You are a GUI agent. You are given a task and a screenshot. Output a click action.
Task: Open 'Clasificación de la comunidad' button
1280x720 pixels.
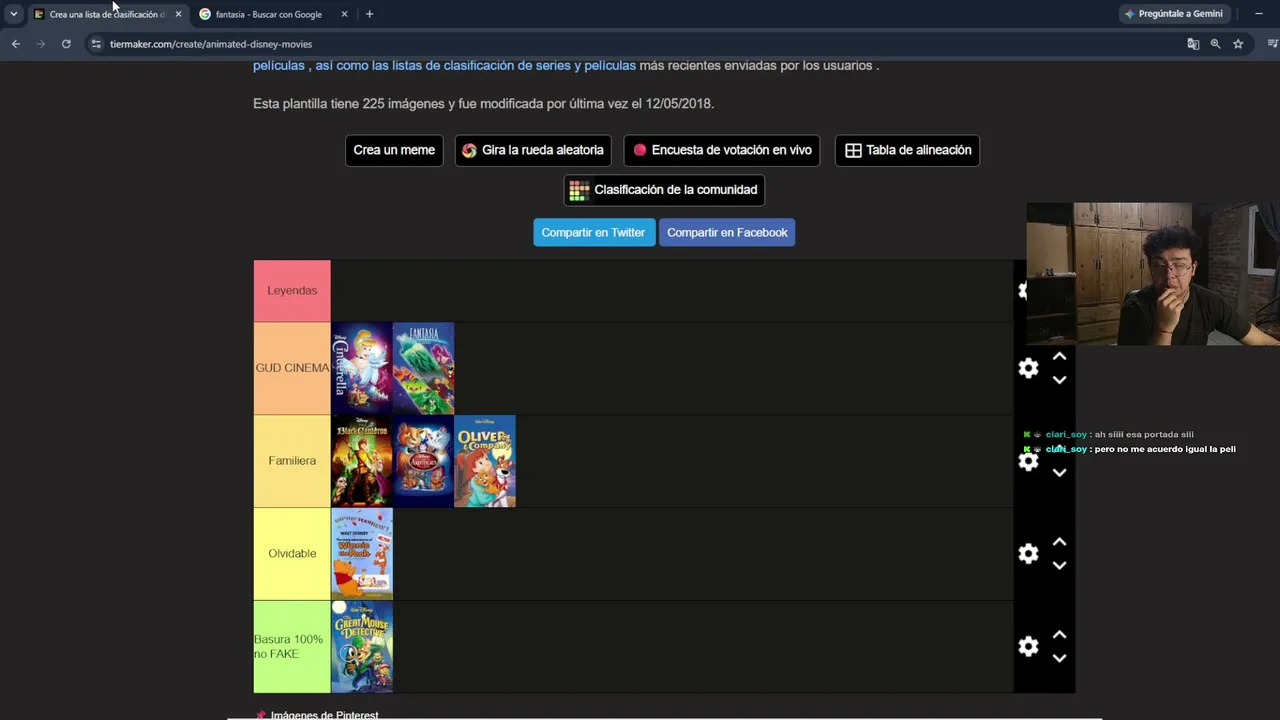665,190
